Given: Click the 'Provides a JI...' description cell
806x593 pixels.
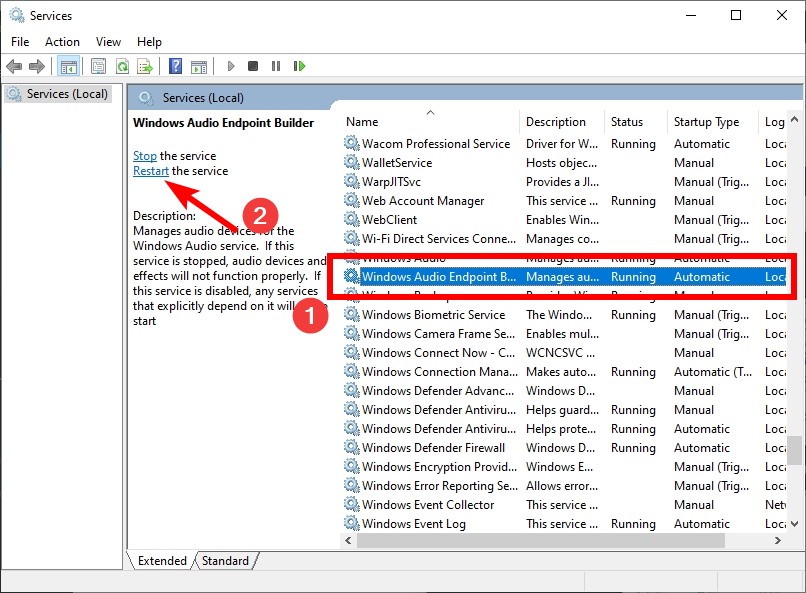Looking at the screenshot, I should pos(562,181).
